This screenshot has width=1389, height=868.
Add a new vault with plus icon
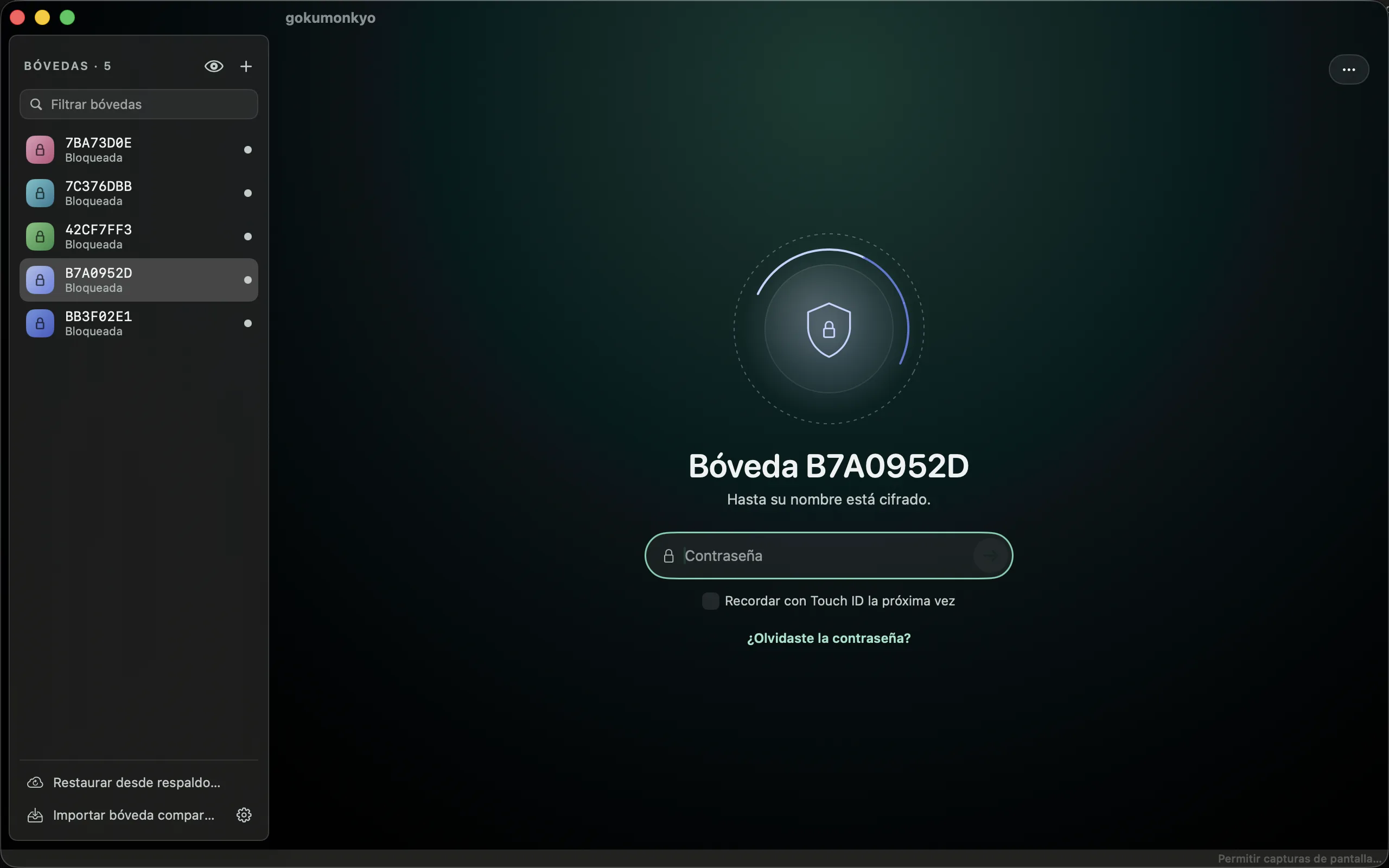246,66
